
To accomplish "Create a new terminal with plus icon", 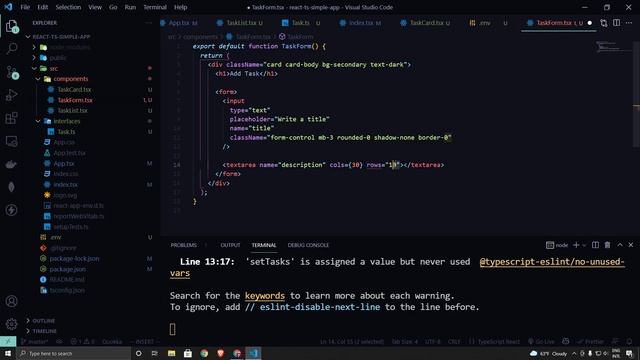I will [x=576, y=245].
